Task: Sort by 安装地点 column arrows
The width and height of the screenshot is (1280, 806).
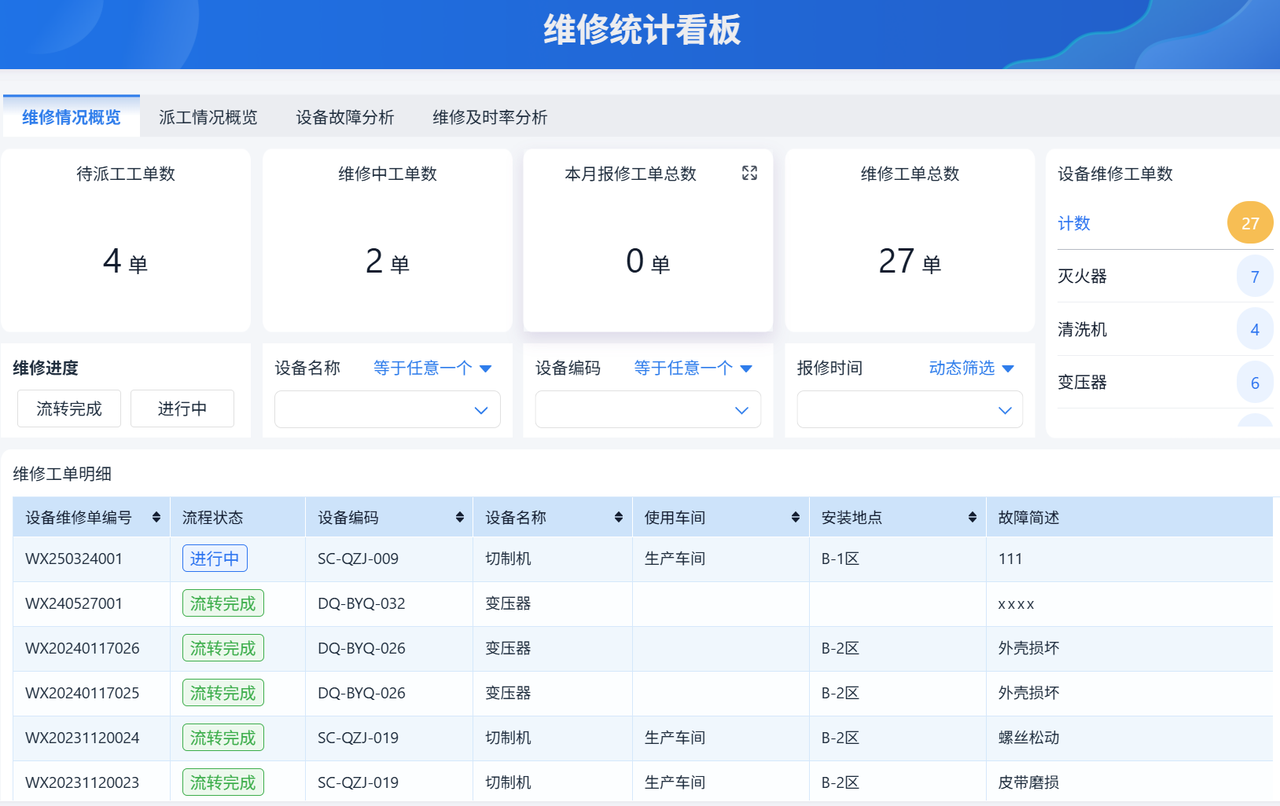Action: point(972,518)
